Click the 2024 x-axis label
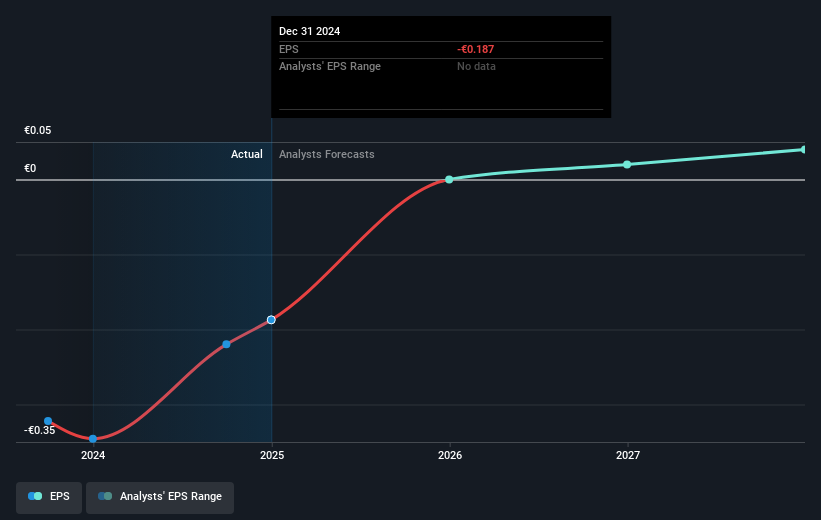Image resolution: width=821 pixels, height=520 pixels. [93, 455]
